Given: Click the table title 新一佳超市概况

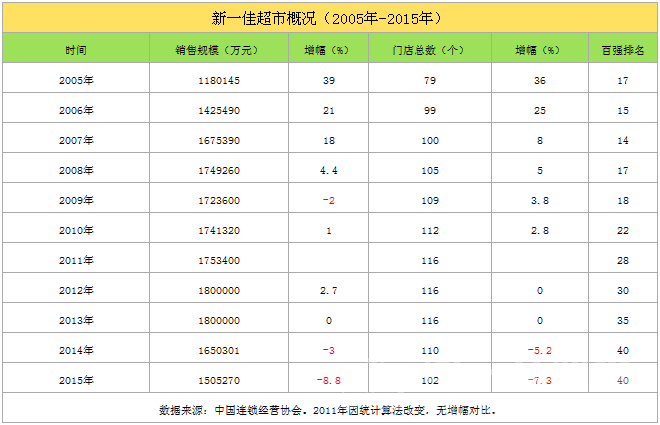Looking at the screenshot, I should 263,19.
